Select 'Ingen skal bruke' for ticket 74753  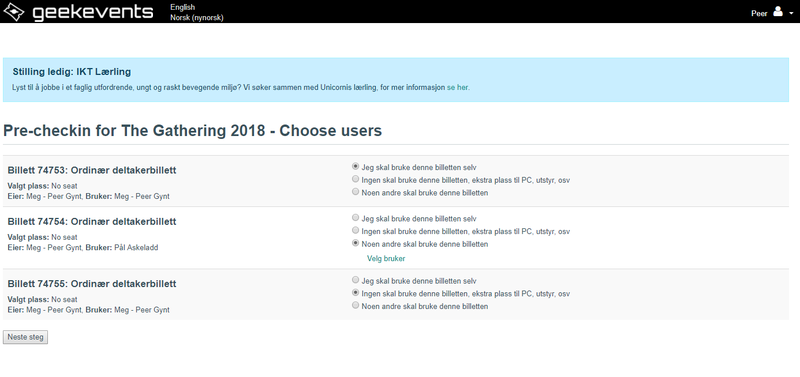[x=356, y=179]
